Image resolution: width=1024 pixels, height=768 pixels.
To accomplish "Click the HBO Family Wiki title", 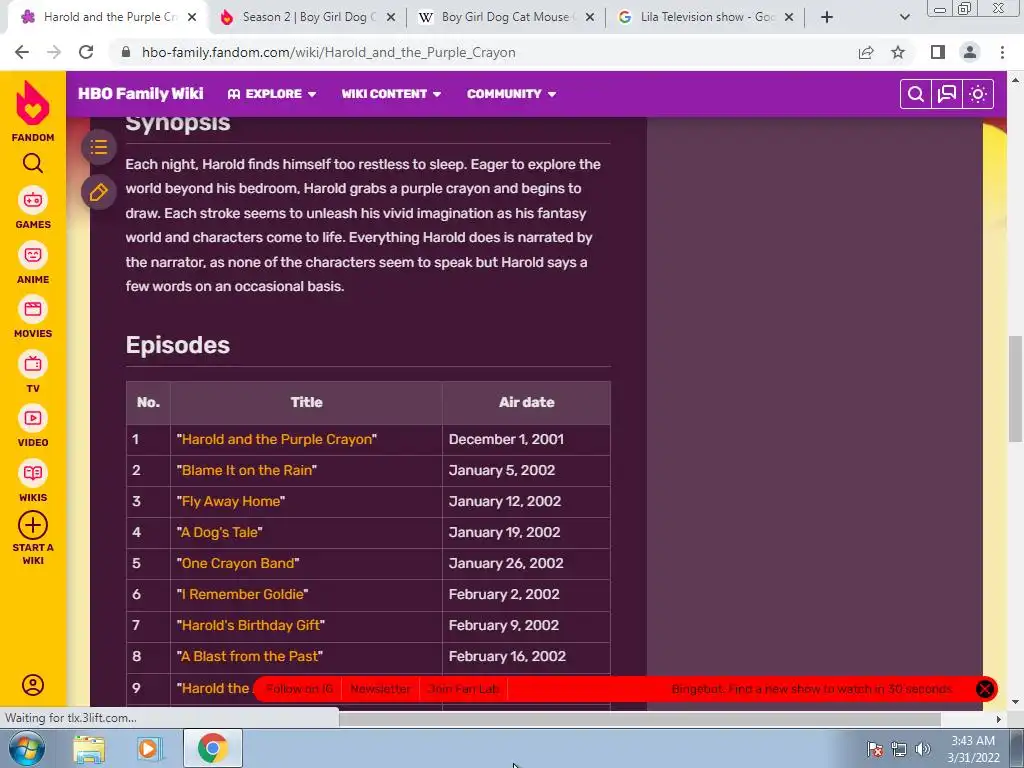I will coord(140,94).
